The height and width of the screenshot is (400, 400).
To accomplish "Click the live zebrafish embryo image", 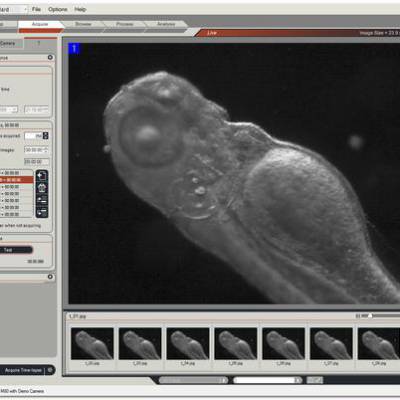I will (x=234, y=173).
